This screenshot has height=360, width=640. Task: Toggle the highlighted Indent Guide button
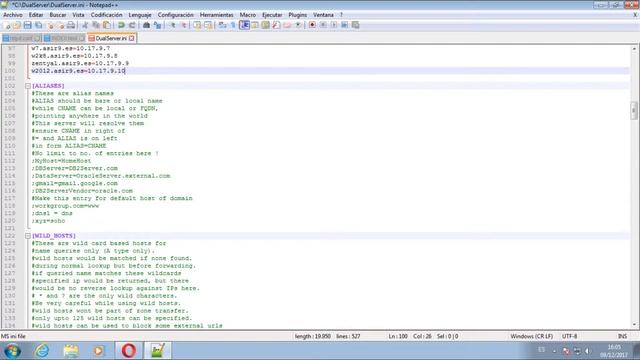pos(244,25)
